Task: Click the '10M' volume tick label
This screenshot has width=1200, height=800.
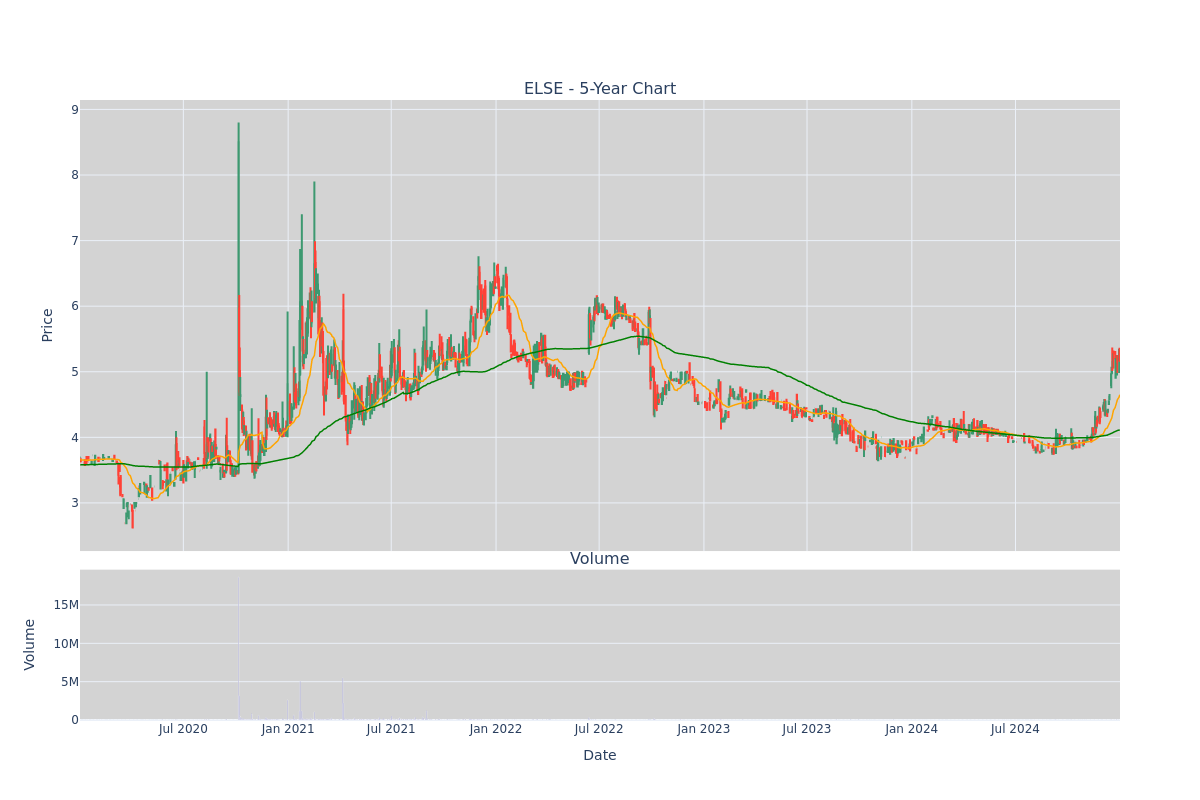Action: [66, 643]
